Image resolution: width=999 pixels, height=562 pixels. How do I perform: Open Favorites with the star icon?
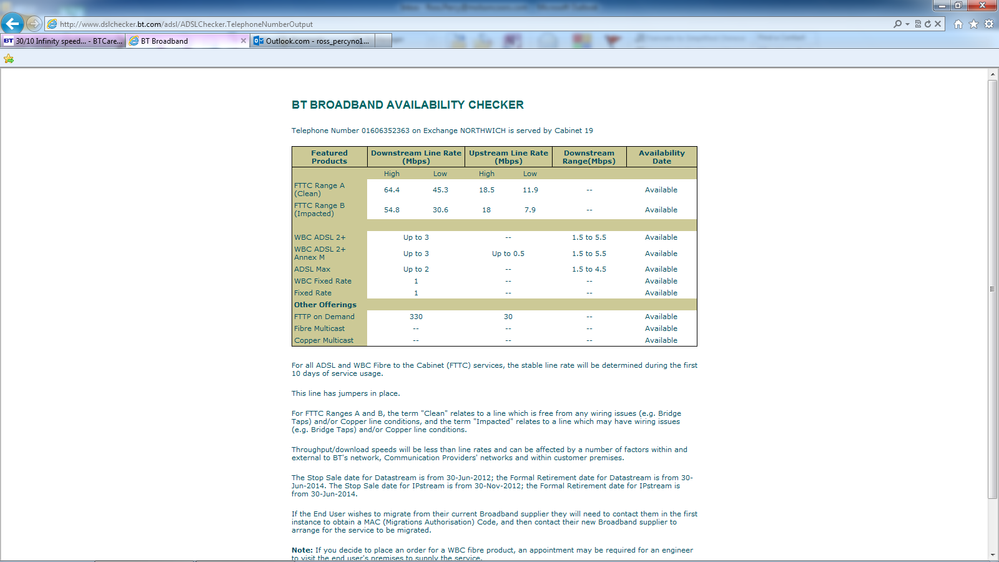point(974,24)
